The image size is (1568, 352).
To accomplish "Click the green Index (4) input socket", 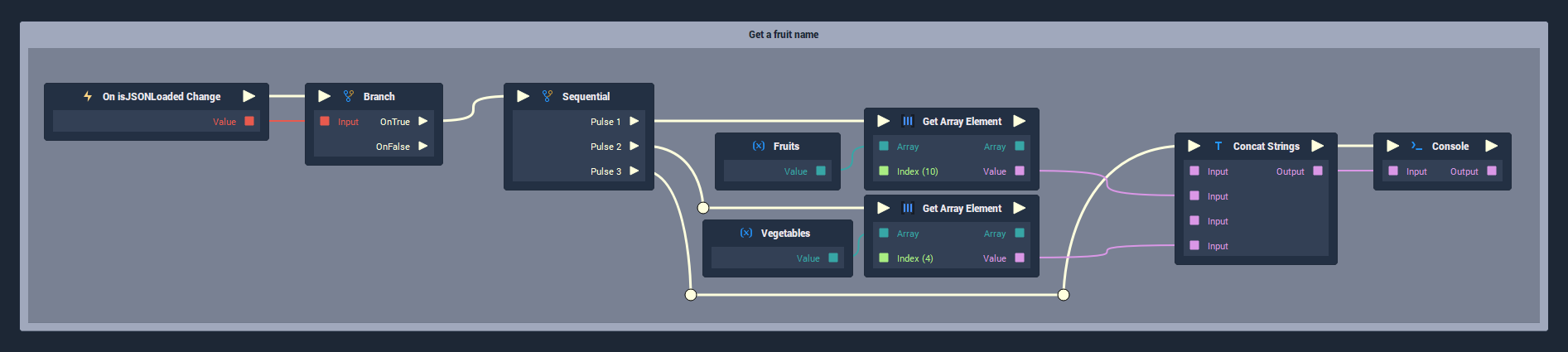I will pyautogui.click(x=884, y=258).
